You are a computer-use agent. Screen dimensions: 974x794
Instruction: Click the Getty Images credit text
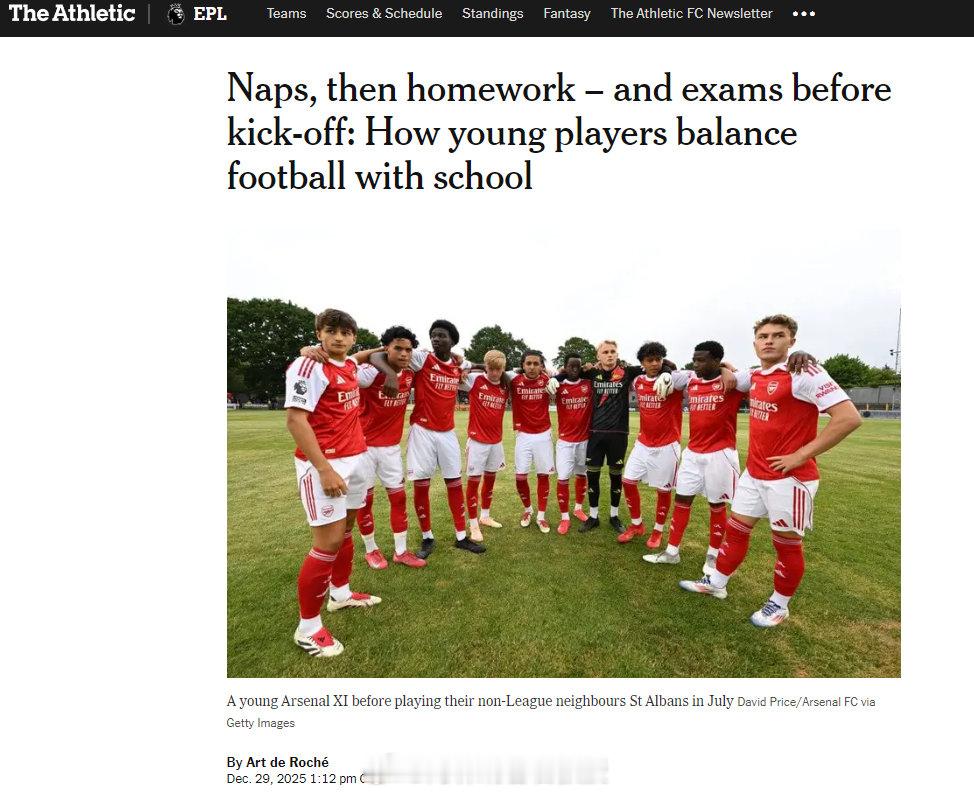point(260,723)
